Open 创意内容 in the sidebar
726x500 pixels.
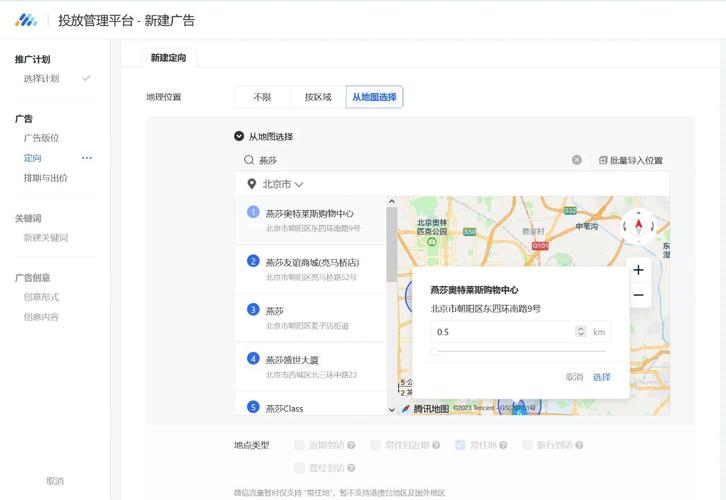tap(41, 317)
